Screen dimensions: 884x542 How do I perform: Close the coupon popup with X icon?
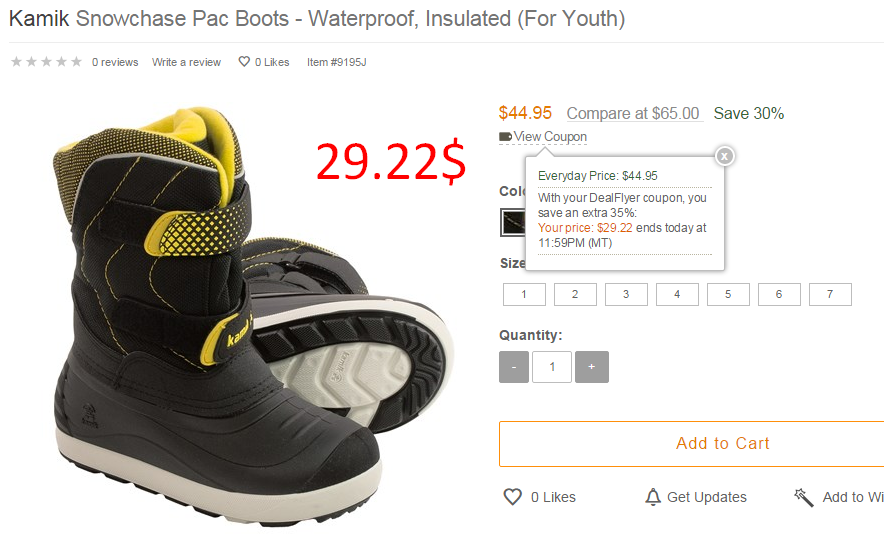724,156
